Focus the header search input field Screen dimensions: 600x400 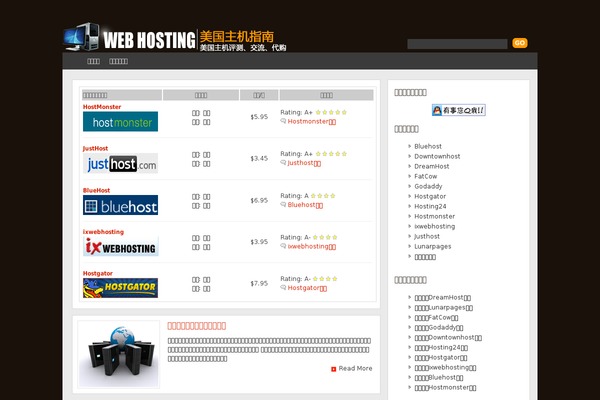tap(457, 44)
